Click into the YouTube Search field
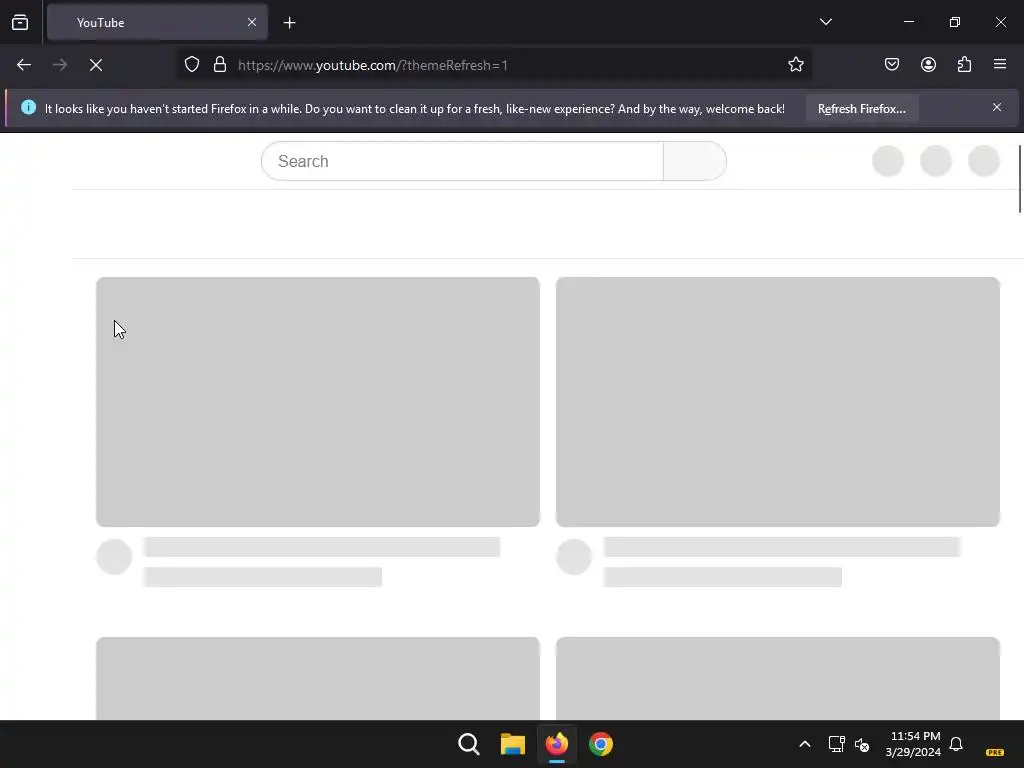 point(462,161)
